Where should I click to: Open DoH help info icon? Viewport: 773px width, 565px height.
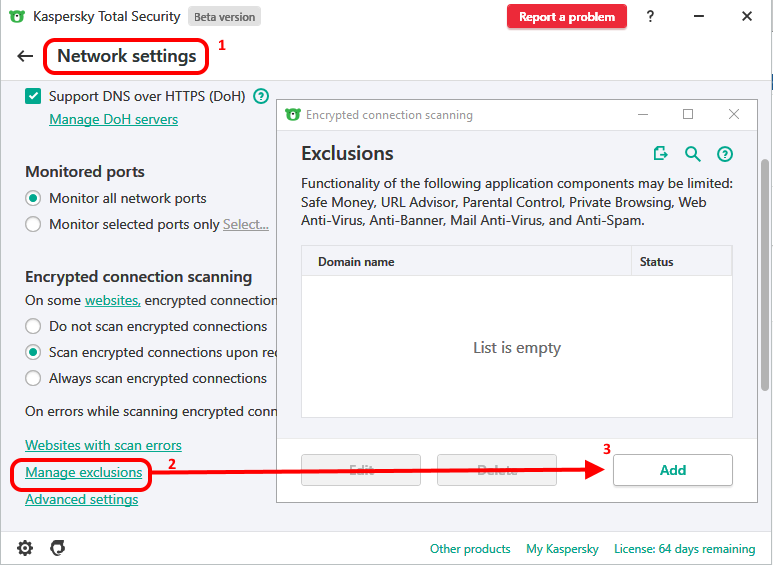point(261,96)
